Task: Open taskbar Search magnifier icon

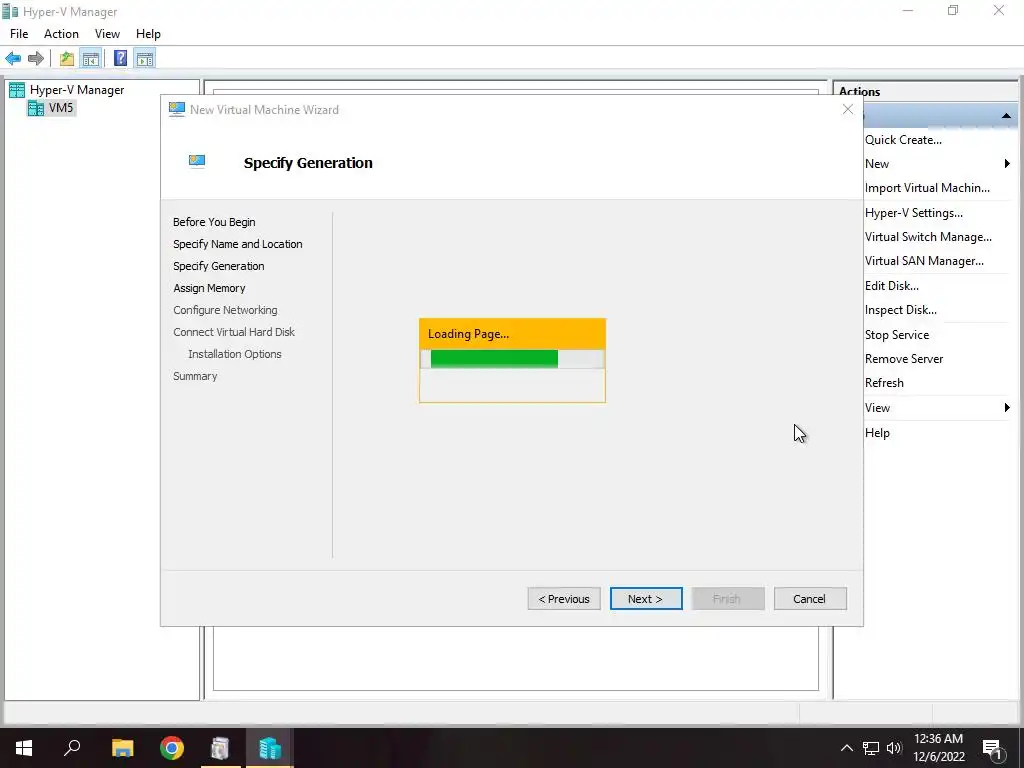Action: pos(72,748)
